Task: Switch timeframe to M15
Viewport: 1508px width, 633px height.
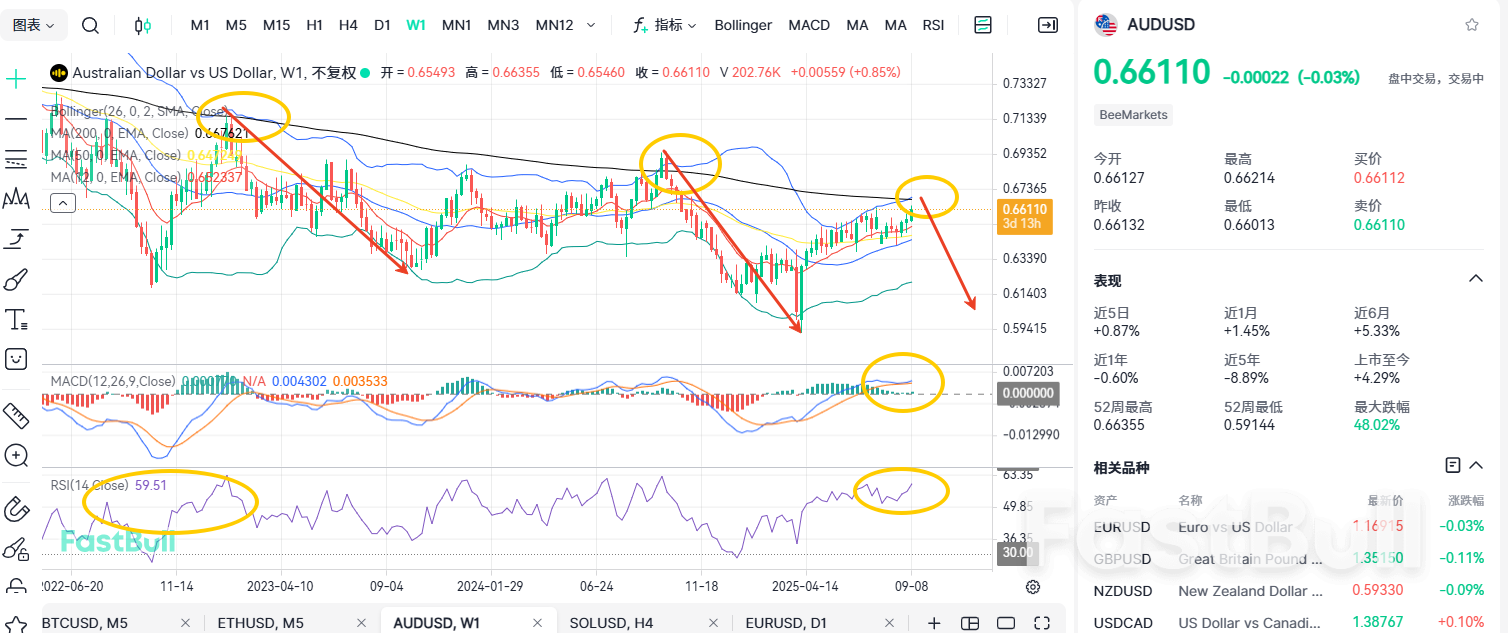Action: pyautogui.click(x=276, y=25)
